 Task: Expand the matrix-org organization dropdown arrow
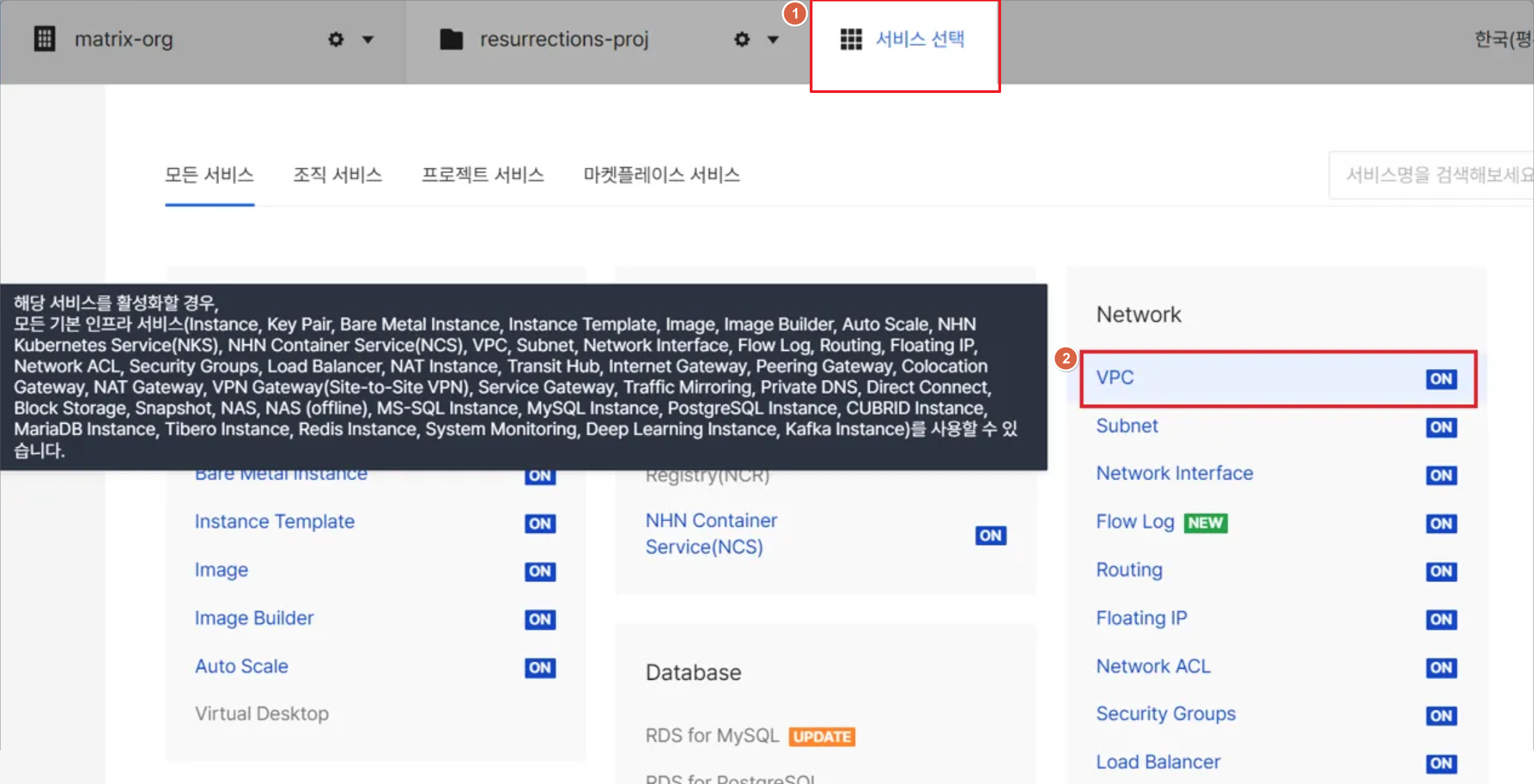368,40
